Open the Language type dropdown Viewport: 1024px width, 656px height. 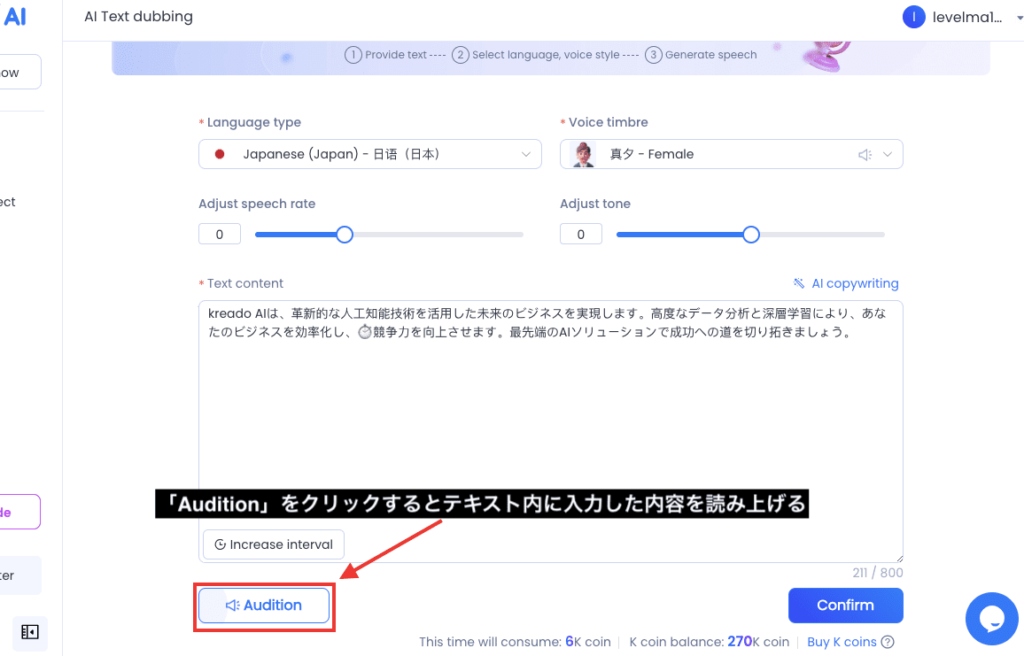click(370, 154)
